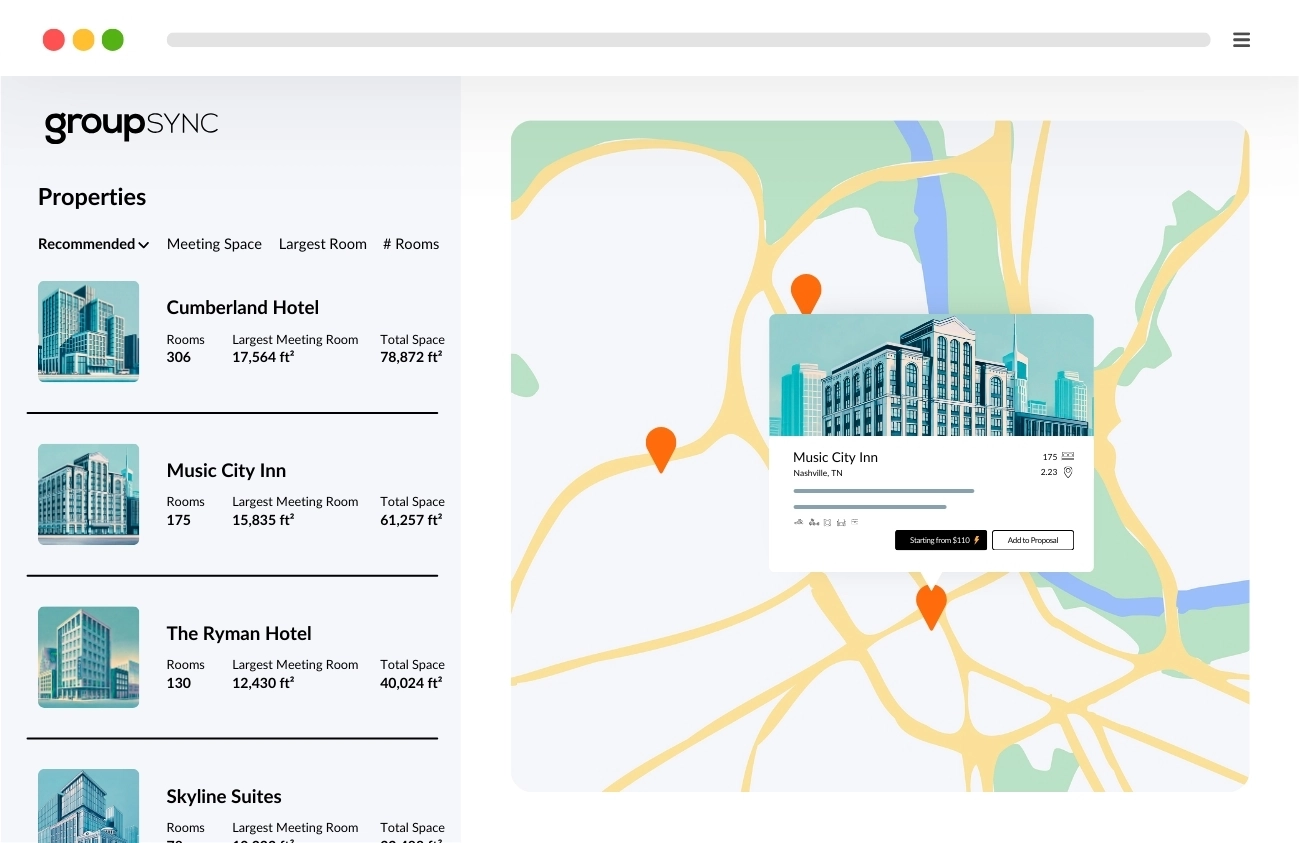Sort properties by Meeting Space

[214, 244]
